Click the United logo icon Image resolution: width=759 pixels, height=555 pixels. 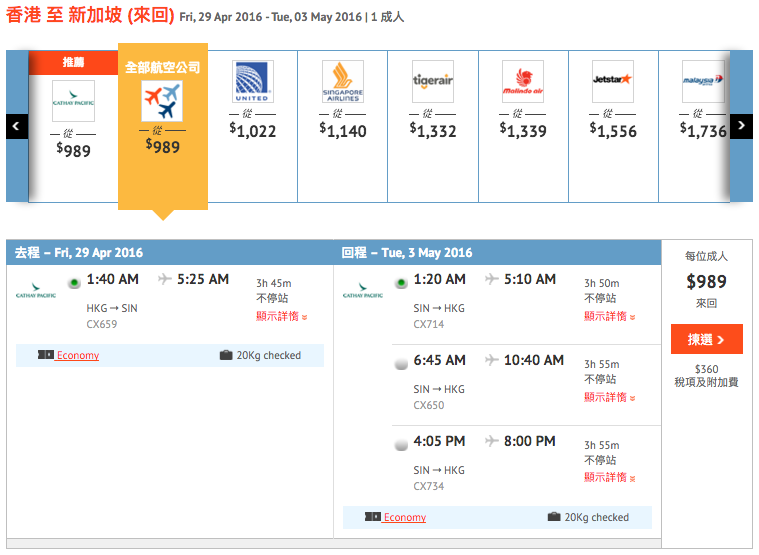pyautogui.click(x=253, y=81)
